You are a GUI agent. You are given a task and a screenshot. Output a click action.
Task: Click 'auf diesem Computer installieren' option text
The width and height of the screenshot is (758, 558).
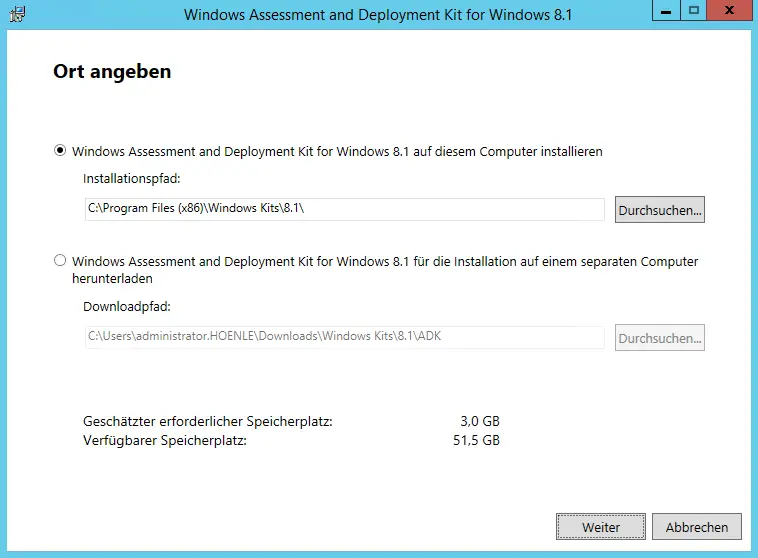click(508, 151)
